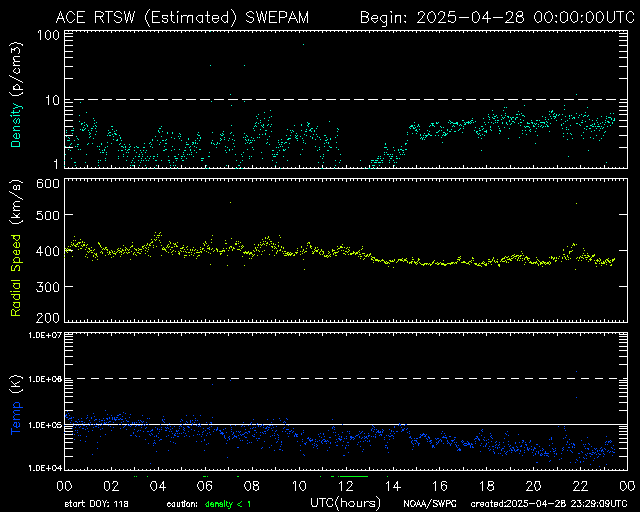This screenshot has width=640, height=512.
Task: Click the green 'density < 1' legend text
Action: pyautogui.click(x=228, y=504)
